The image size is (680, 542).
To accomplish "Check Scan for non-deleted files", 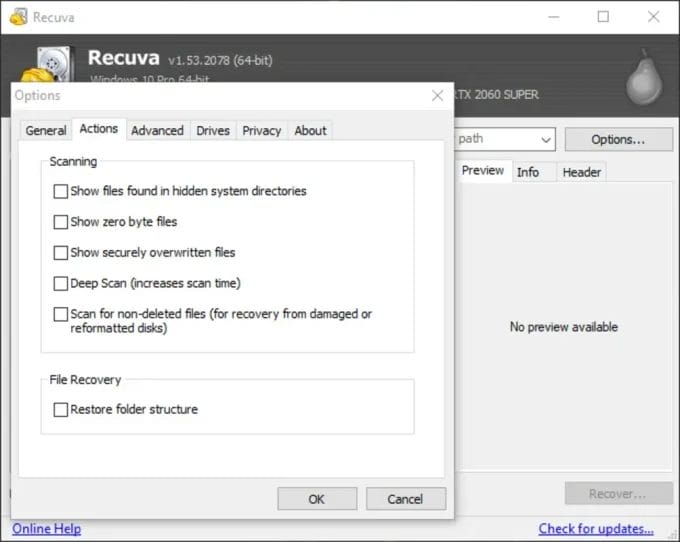I will (61, 314).
